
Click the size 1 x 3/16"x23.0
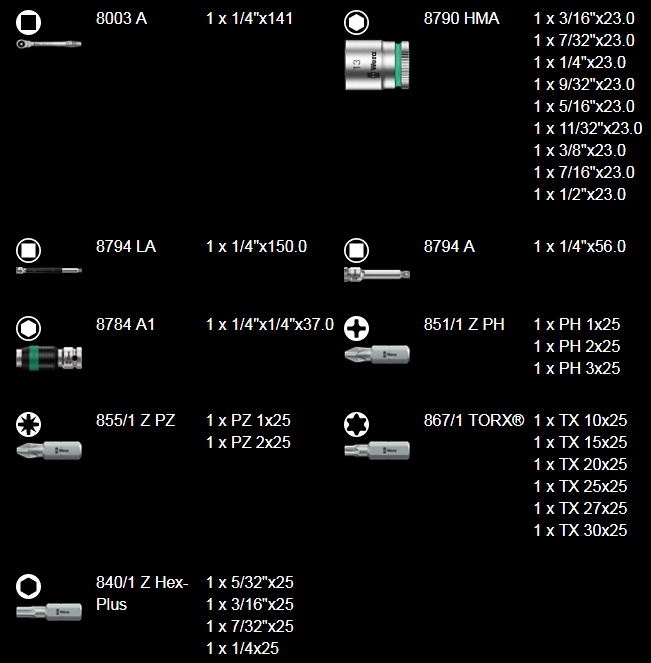point(584,19)
